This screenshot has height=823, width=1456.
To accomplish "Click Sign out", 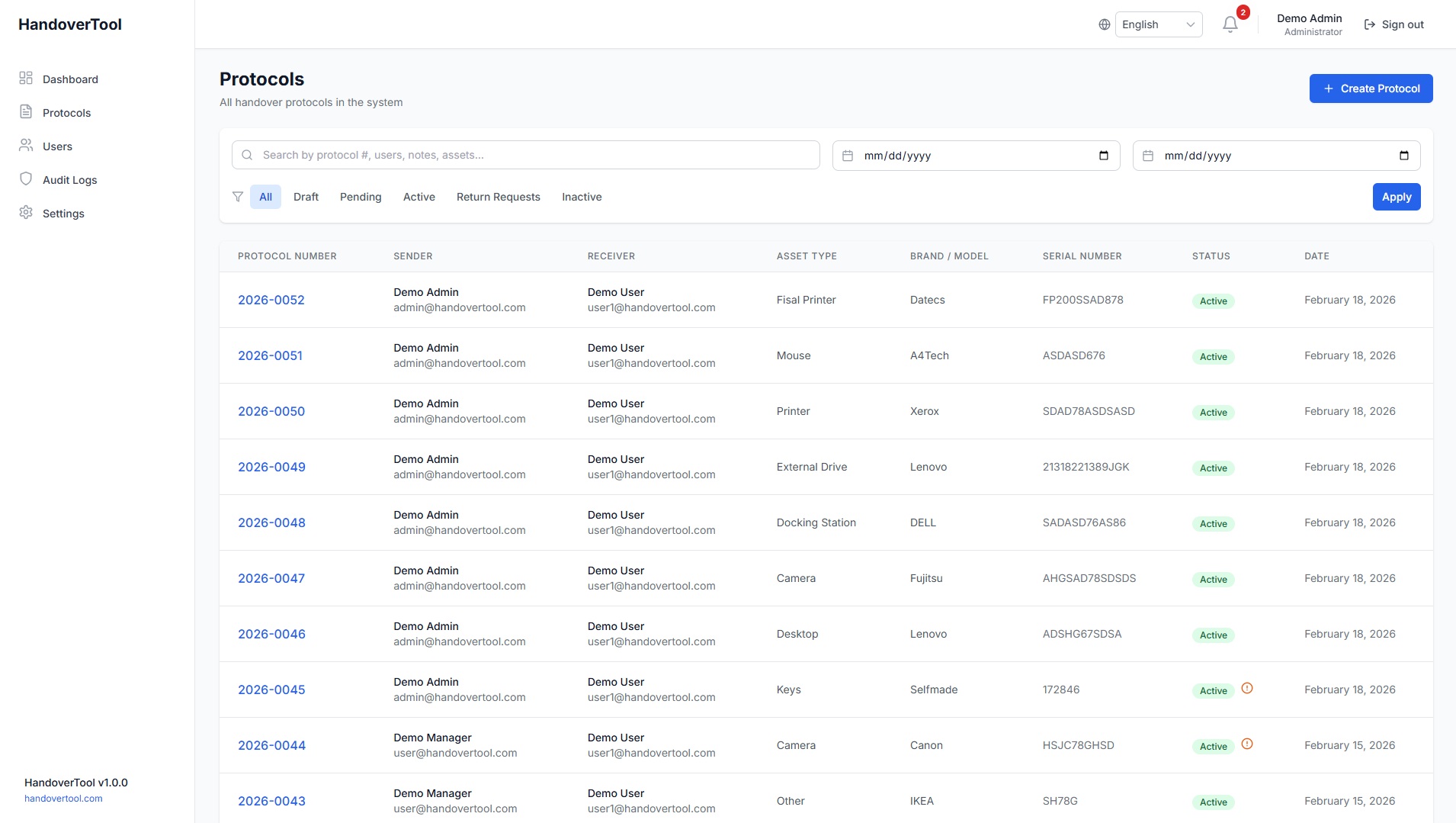I will point(1393,24).
